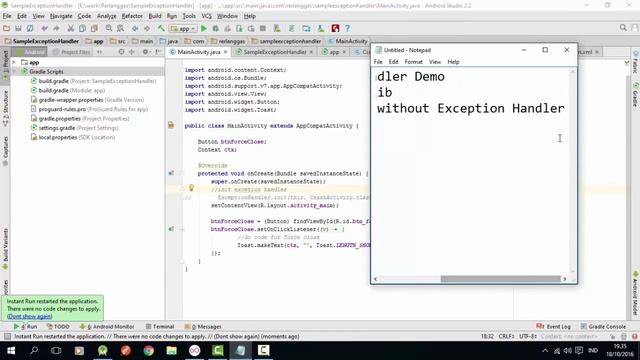Click the red toolbar icon before Help

point(335,28)
